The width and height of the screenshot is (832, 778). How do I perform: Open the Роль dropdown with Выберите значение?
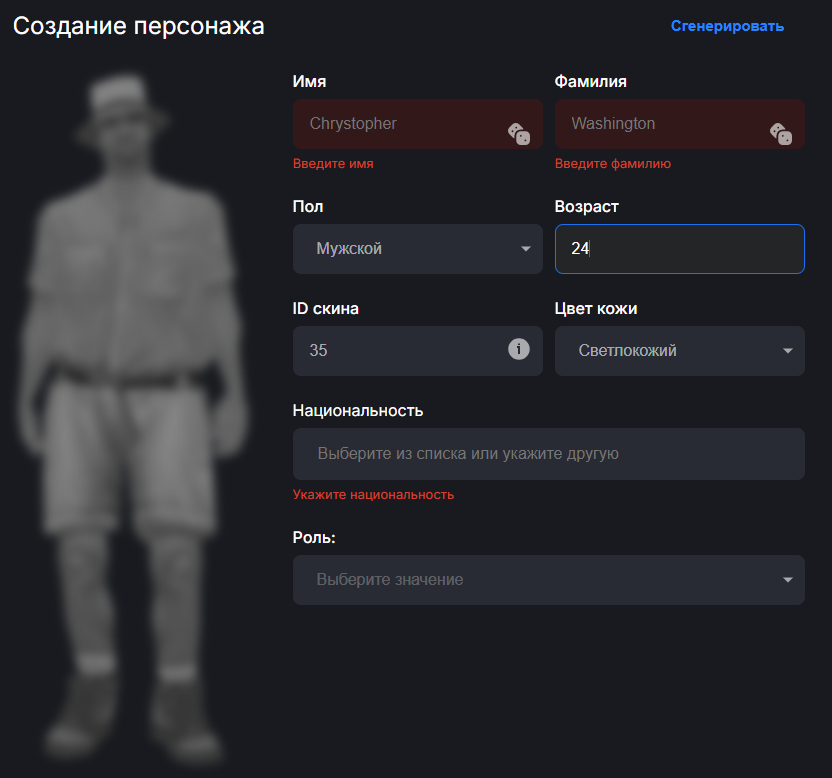coord(549,580)
